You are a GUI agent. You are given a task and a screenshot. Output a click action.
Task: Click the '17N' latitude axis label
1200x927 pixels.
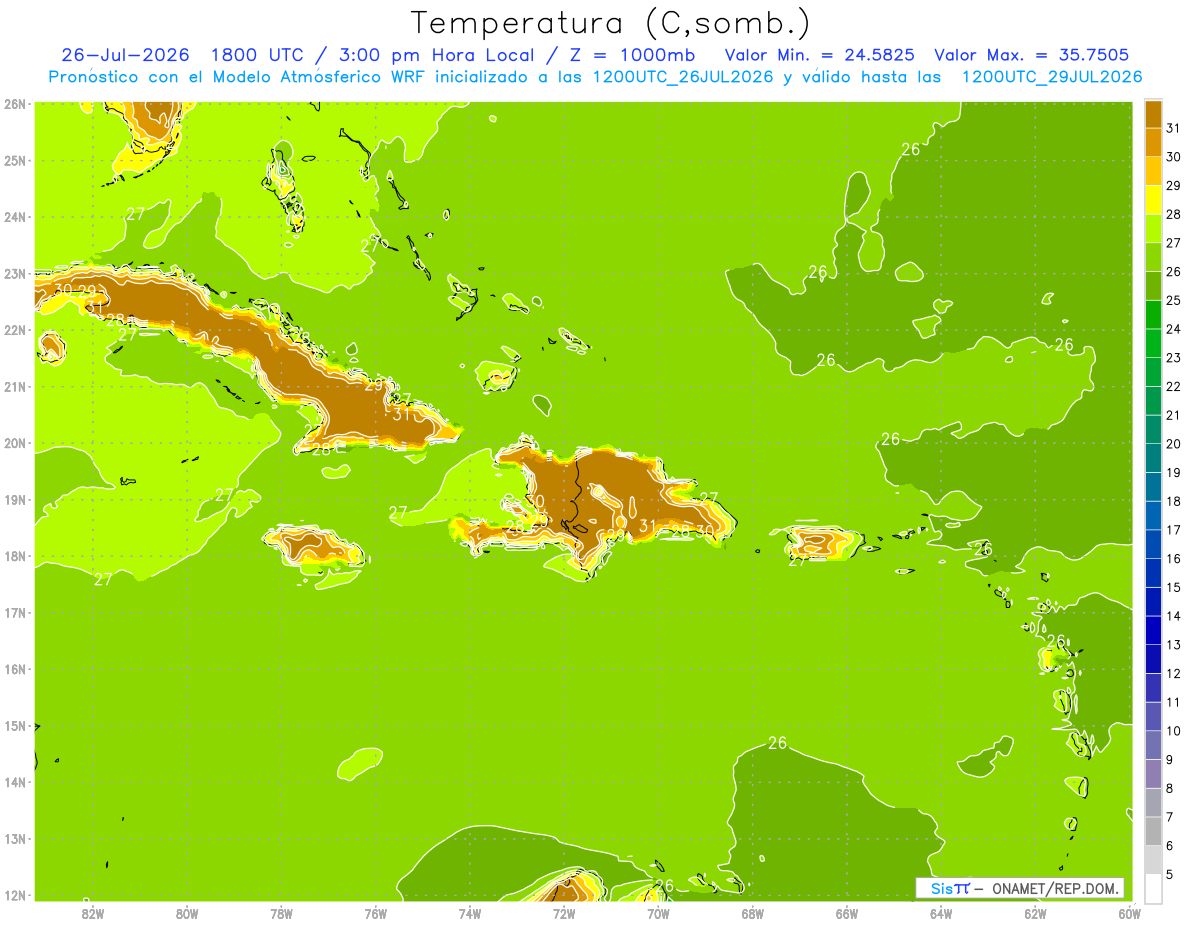(15, 612)
